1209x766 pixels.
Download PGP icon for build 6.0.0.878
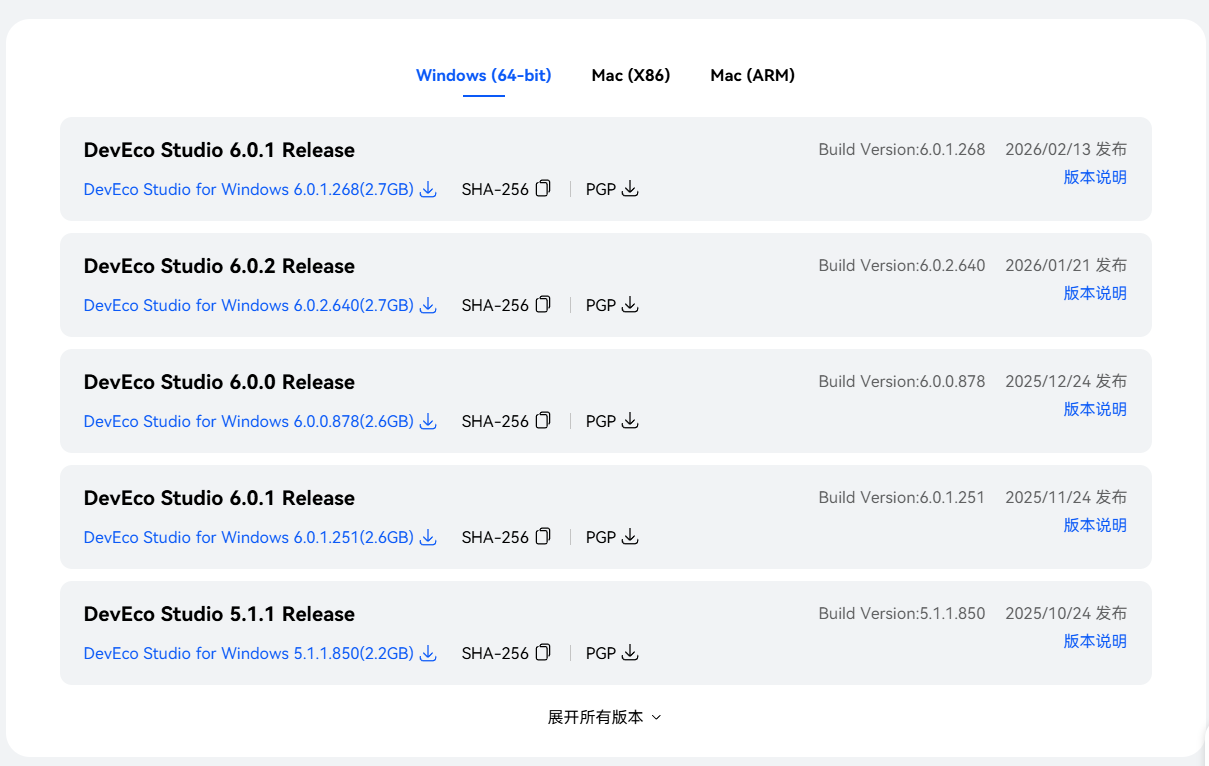[630, 421]
